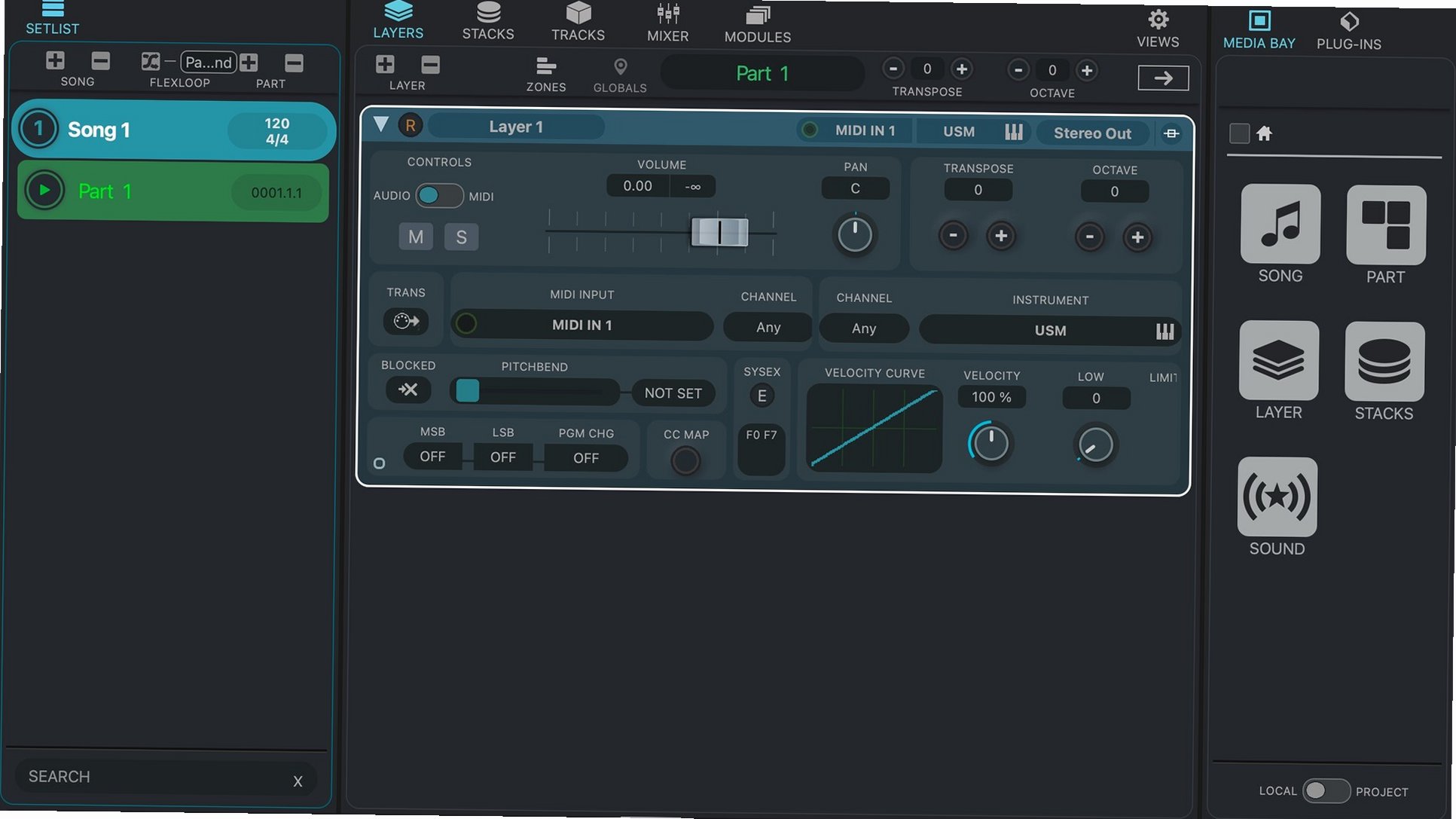Go to Media Bay home icon
This screenshot has height=819, width=1456.
pos(1264,133)
